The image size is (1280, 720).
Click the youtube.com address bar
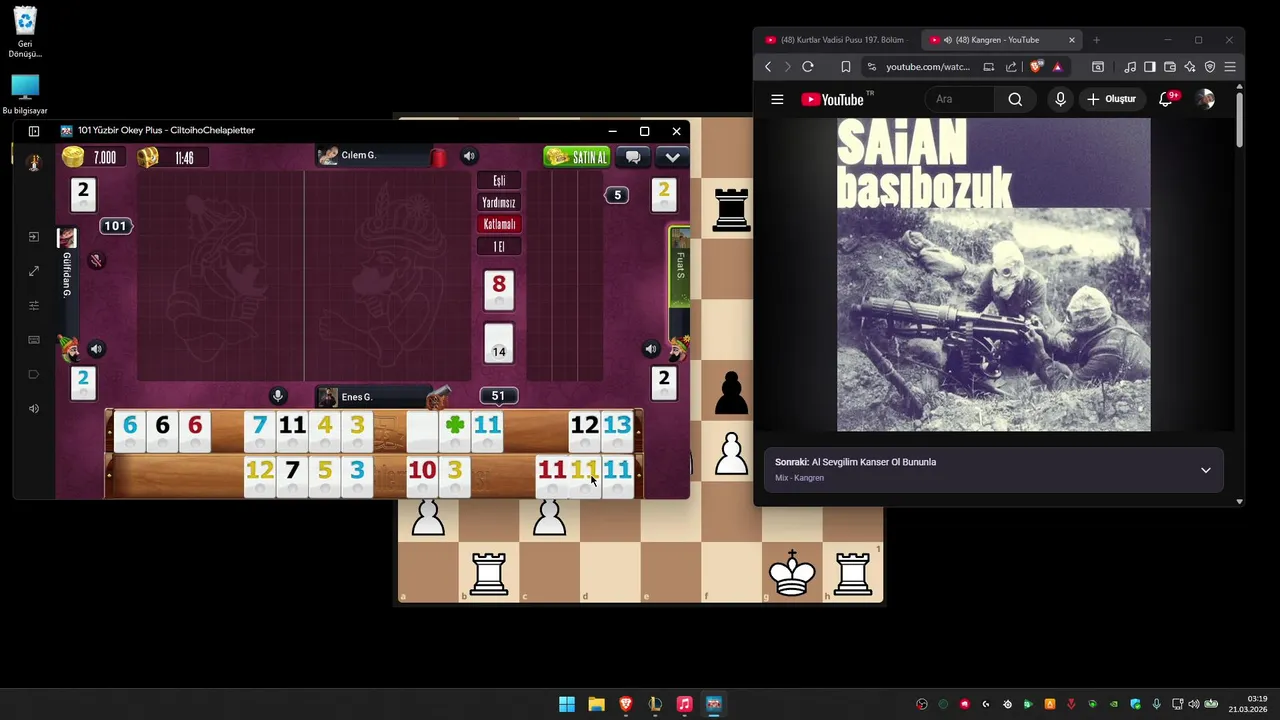(x=928, y=67)
